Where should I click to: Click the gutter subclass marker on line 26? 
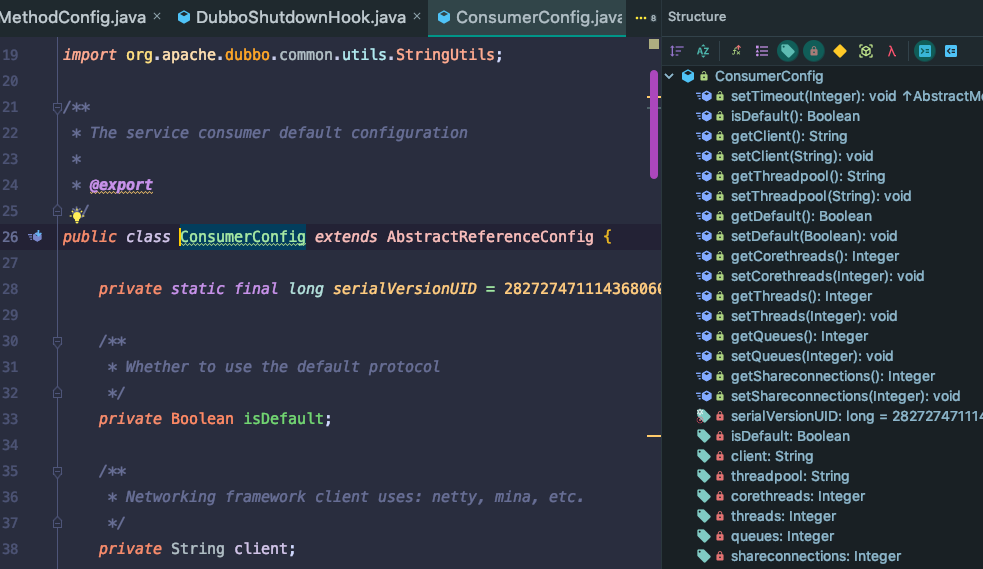pos(36,237)
